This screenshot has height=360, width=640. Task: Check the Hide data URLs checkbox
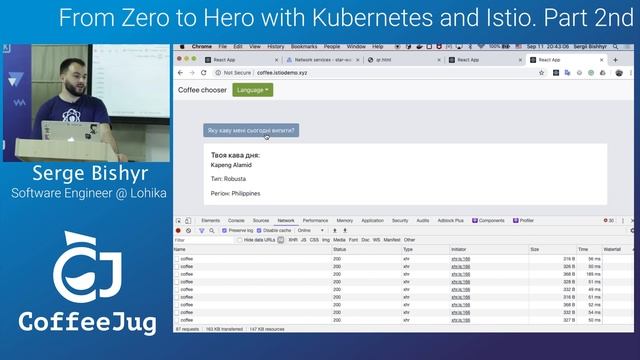[240, 240]
